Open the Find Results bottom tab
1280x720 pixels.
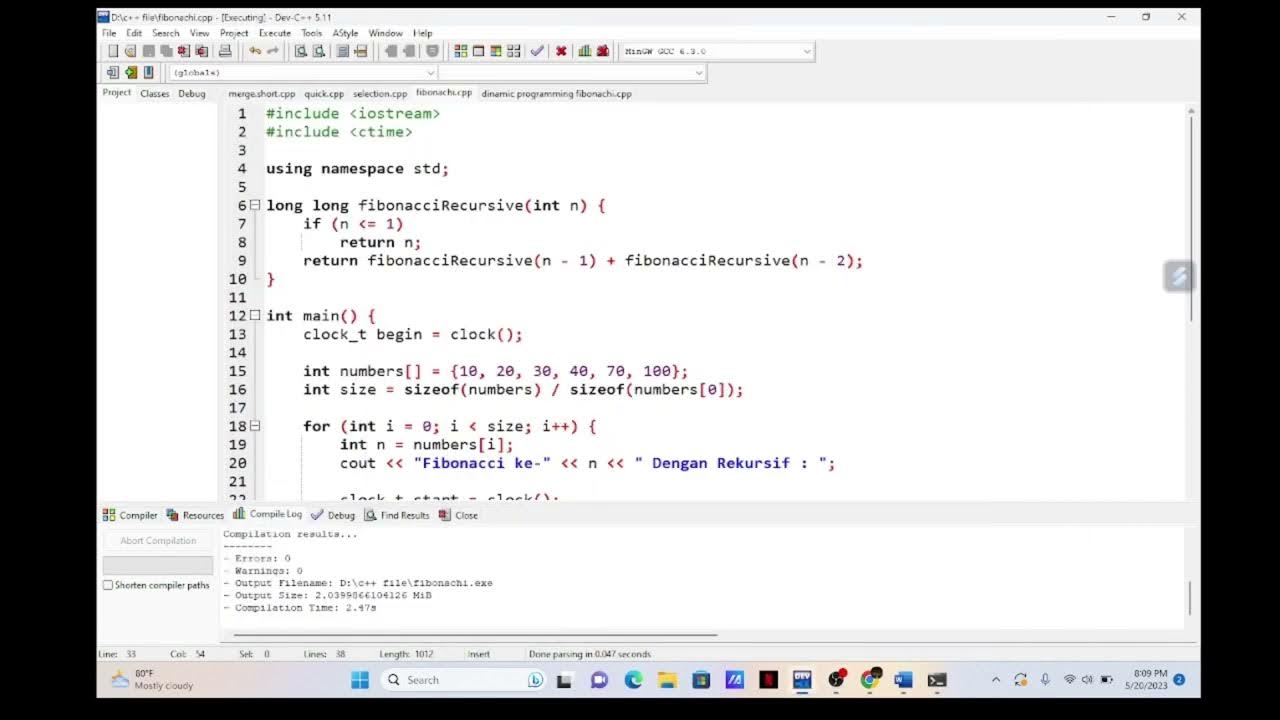tap(397, 515)
